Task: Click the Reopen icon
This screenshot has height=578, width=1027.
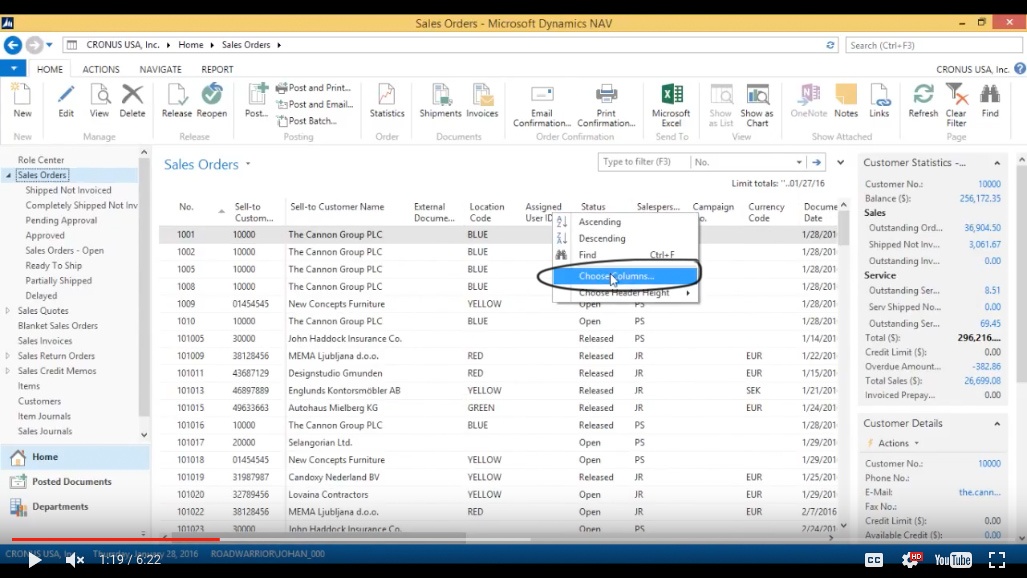Action: click(x=212, y=95)
